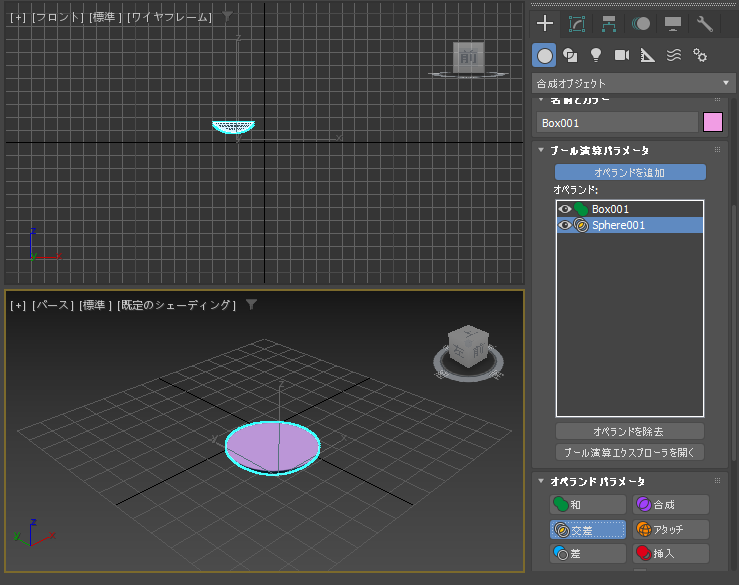Open the Utilities wrench tab

click(705, 24)
